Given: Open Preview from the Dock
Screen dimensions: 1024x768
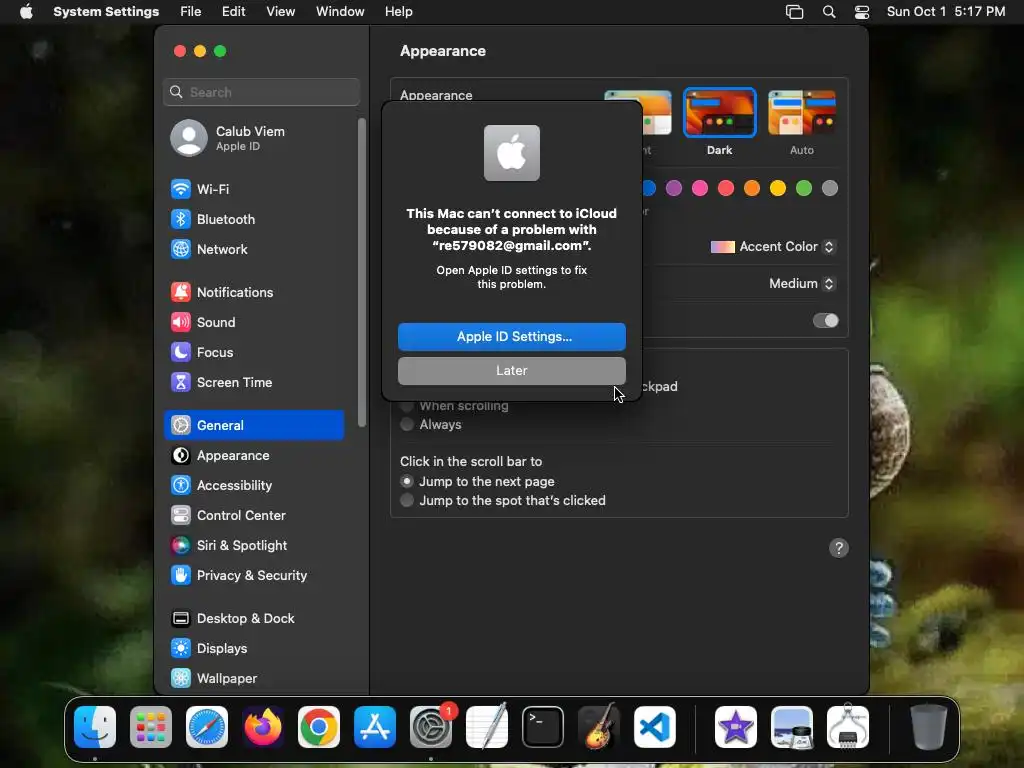Looking at the screenshot, I should click(x=792, y=727).
